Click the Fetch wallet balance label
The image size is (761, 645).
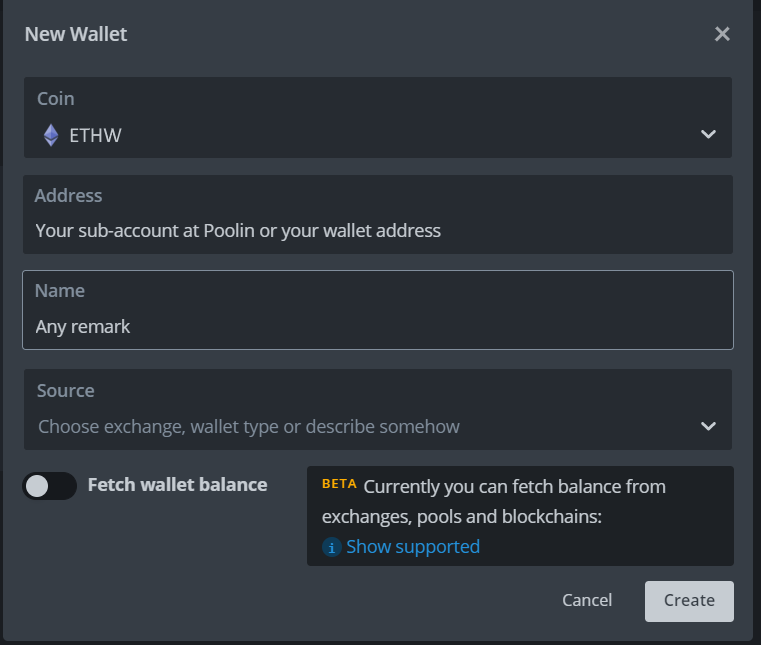coord(177,485)
